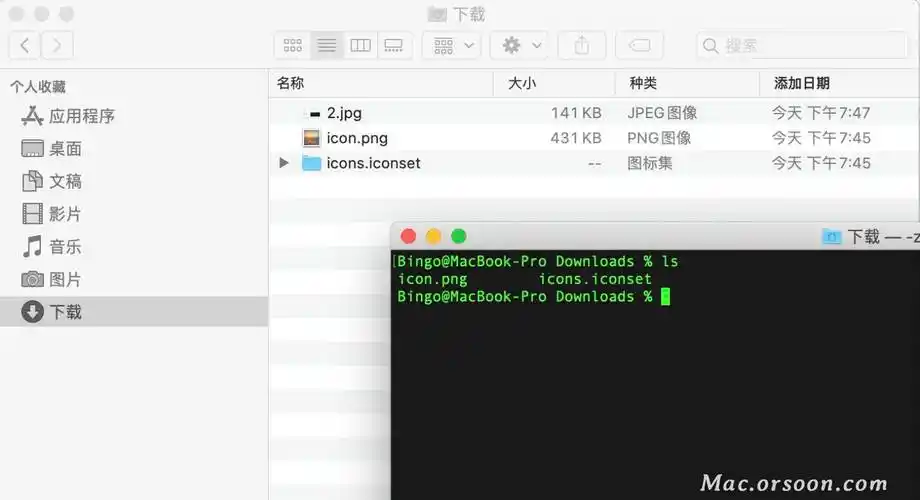Screen dimensions: 920x500
Task: Go forward in Finder history
Action: pos(57,45)
